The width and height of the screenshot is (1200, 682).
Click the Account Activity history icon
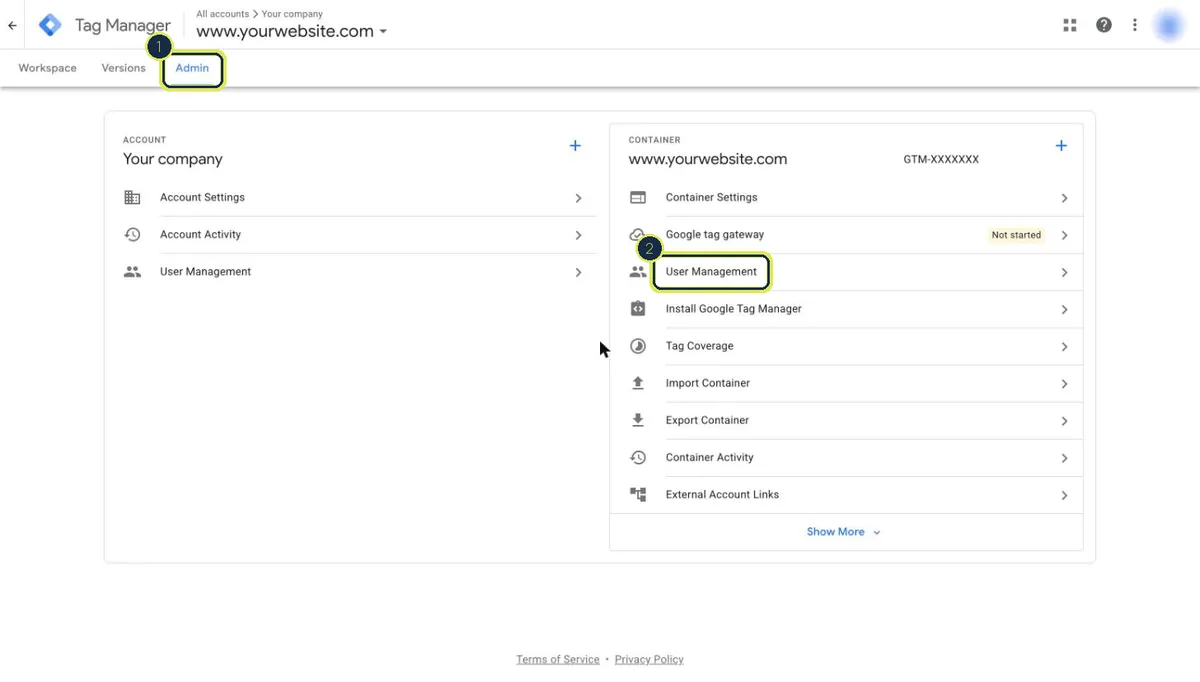(x=132, y=234)
